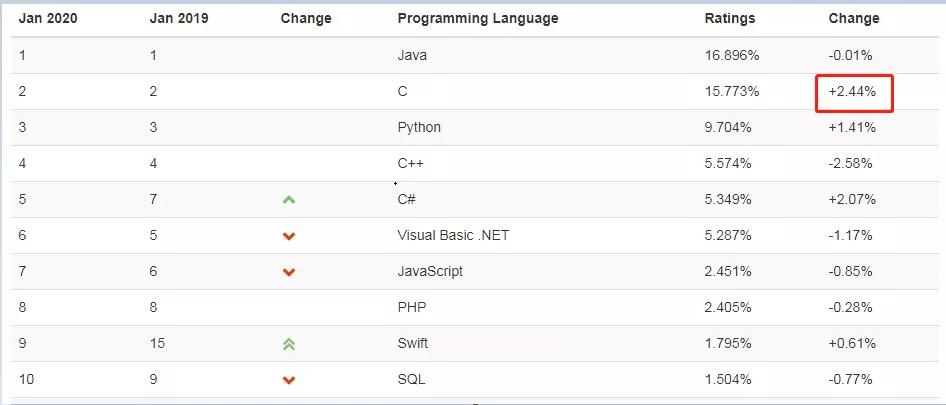Click the red down arrow beside Visual Basic .NET
The height and width of the screenshot is (405, 946).
pyautogui.click(x=289, y=236)
